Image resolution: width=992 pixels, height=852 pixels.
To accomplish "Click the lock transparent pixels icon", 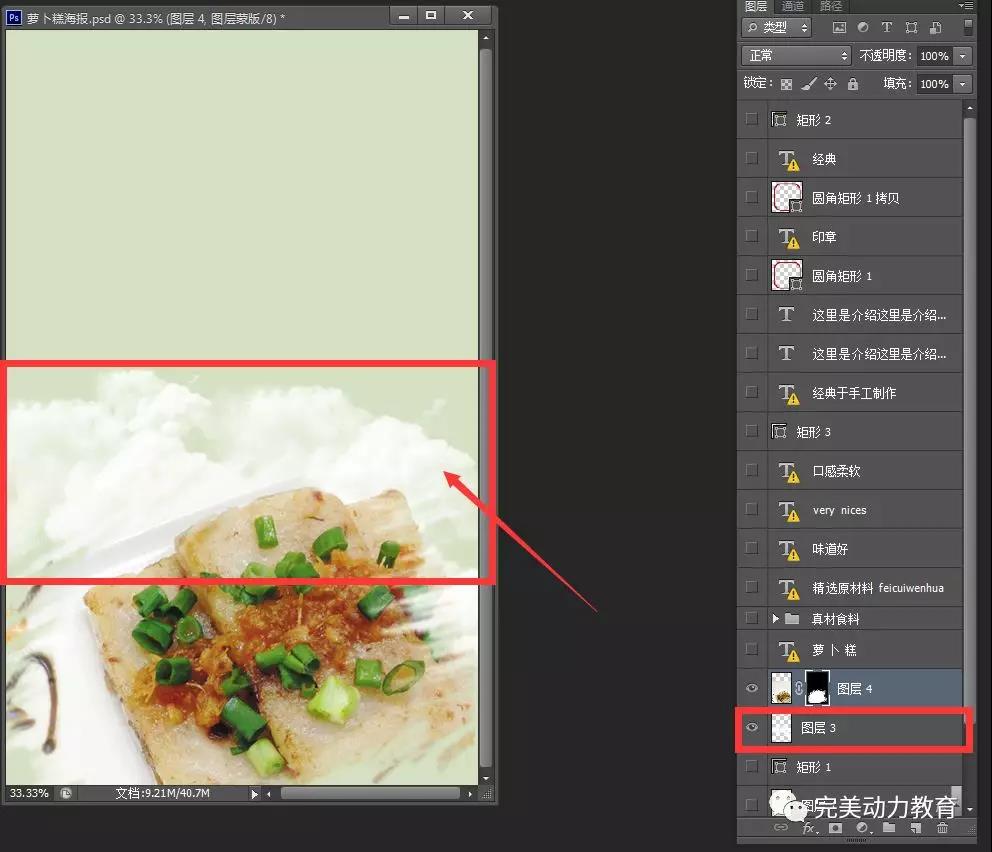I will click(787, 85).
